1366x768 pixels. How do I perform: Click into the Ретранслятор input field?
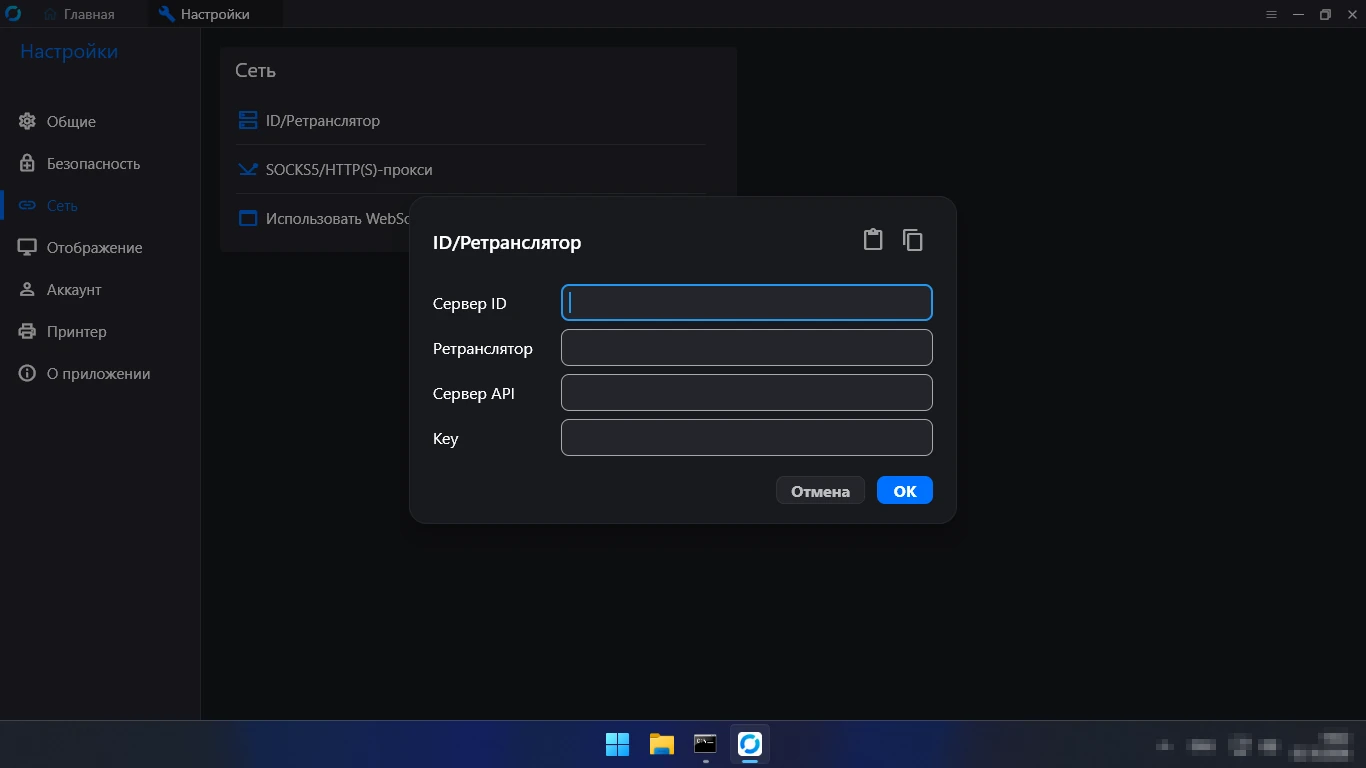tap(747, 348)
